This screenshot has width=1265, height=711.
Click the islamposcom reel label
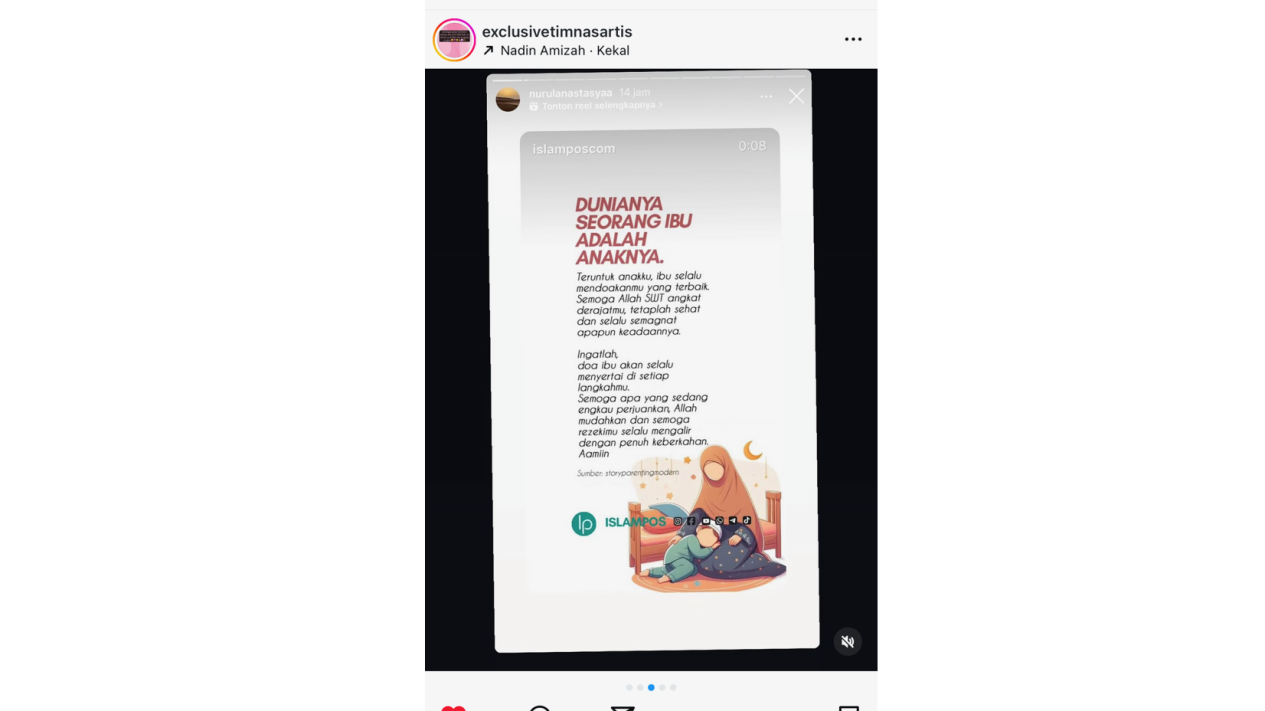pyautogui.click(x=574, y=149)
